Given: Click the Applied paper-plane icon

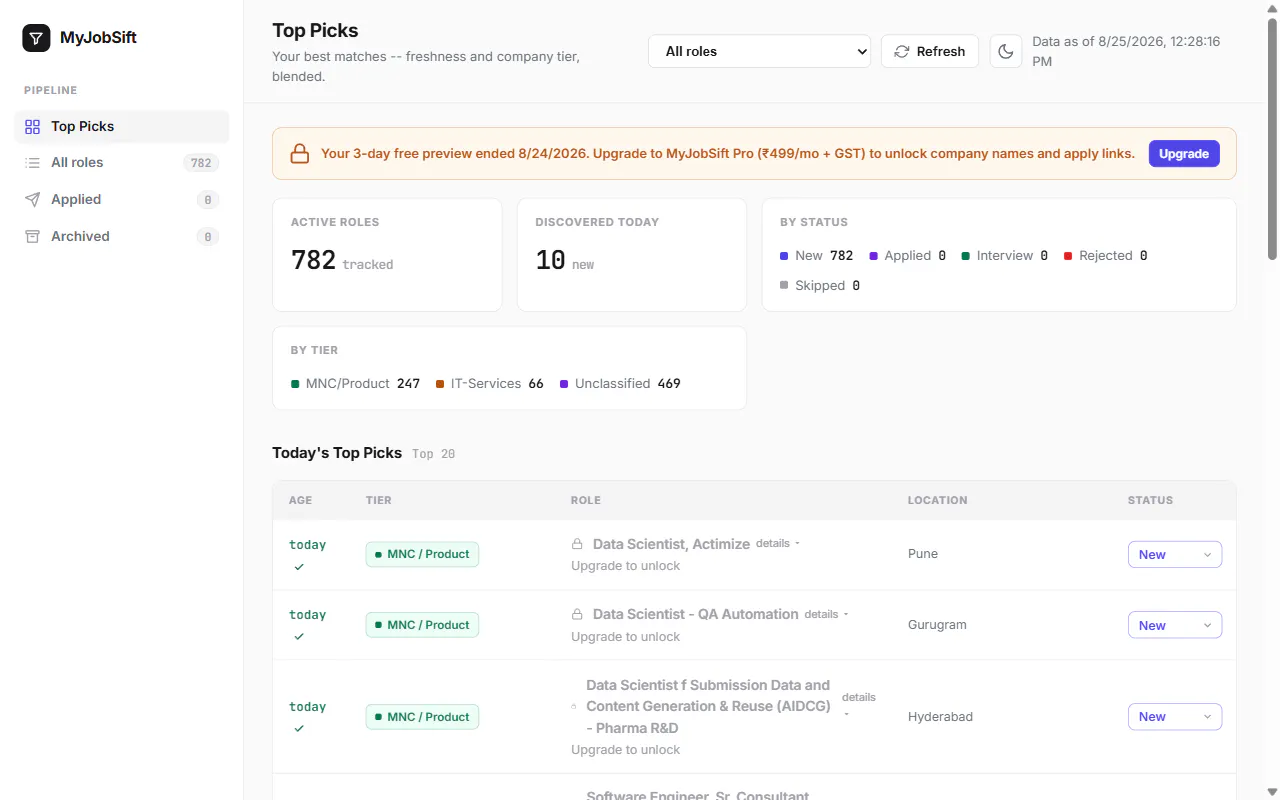Looking at the screenshot, I should pyautogui.click(x=33, y=199).
